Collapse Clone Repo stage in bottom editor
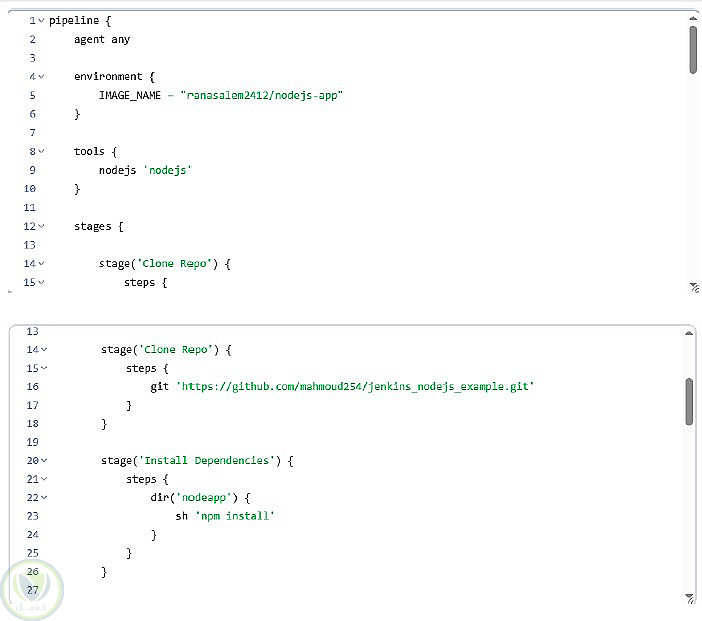 pyautogui.click(x=44, y=350)
